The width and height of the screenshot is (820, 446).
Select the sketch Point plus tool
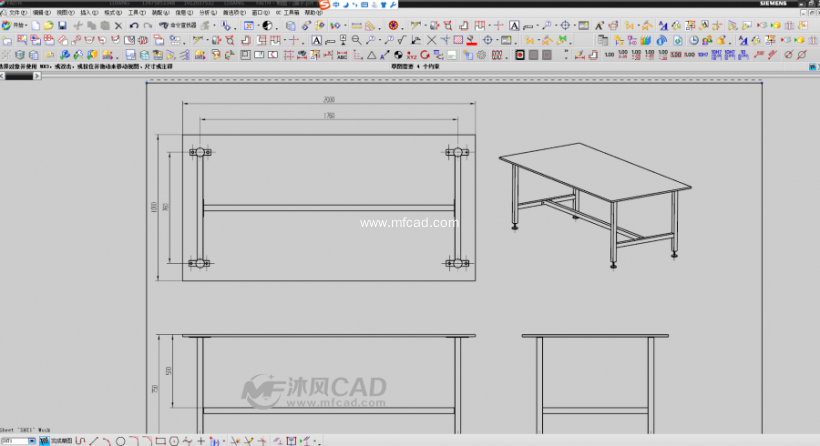201,441
